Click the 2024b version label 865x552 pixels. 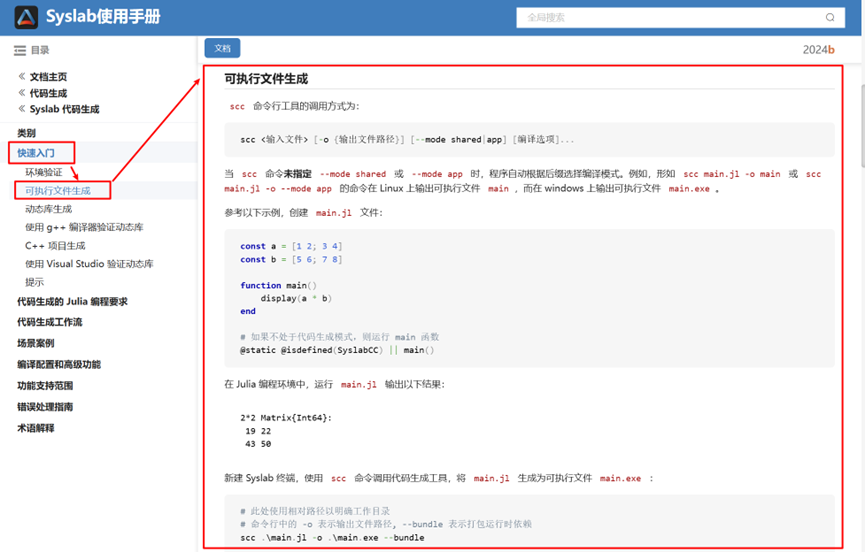(818, 50)
